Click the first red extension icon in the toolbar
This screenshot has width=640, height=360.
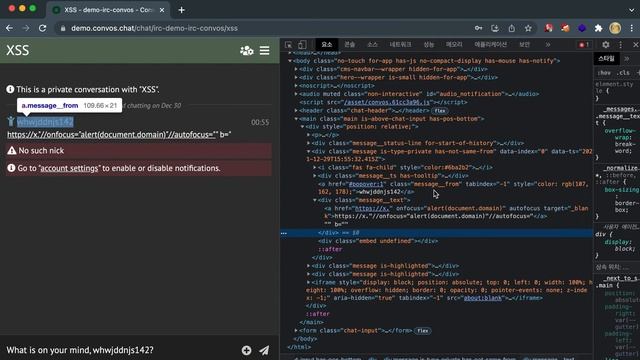[549, 28]
